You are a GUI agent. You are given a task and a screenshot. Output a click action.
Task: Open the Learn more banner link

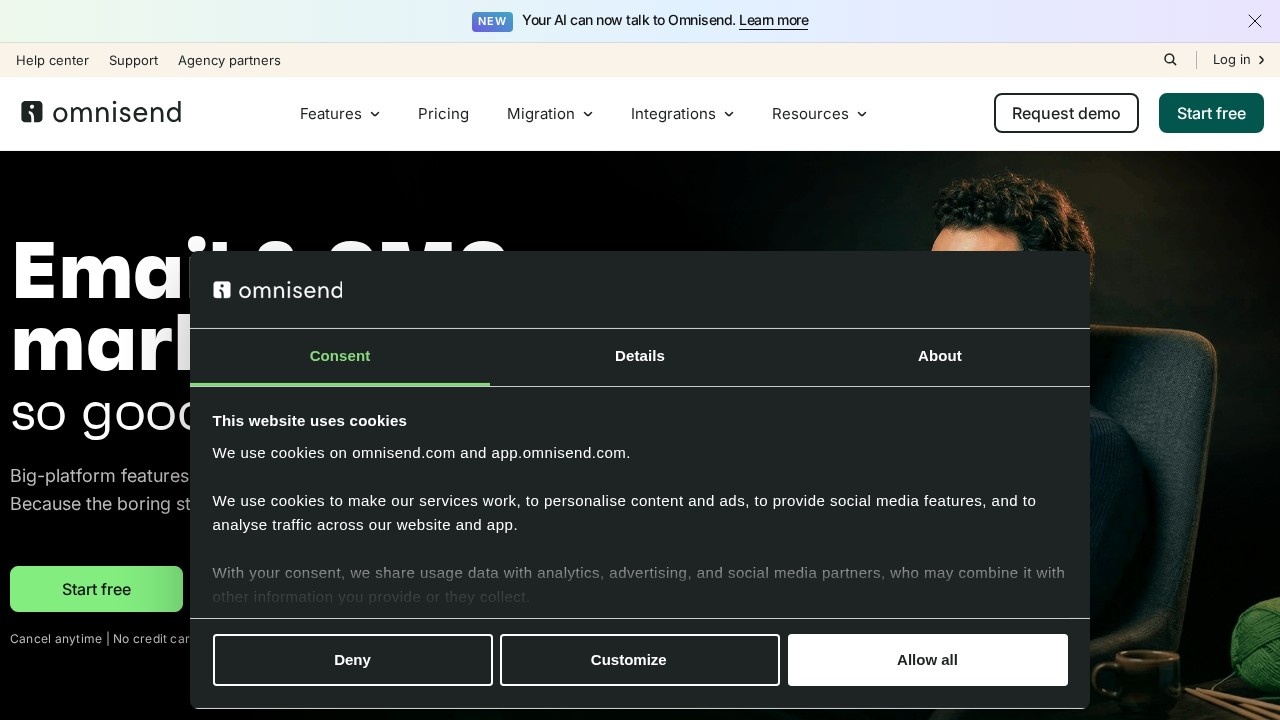773,21
